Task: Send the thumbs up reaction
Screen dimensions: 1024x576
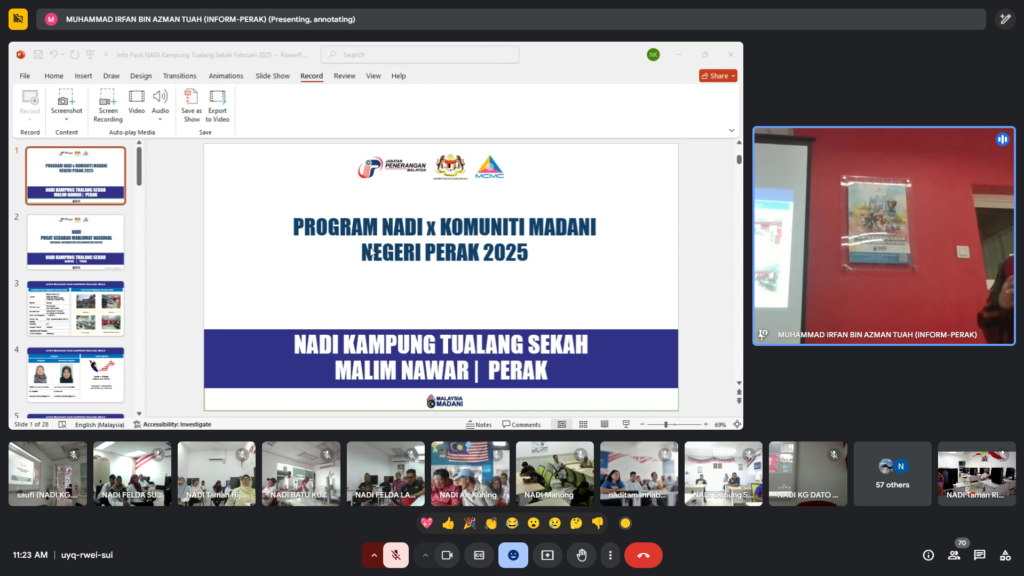Action: click(x=448, y=523)
